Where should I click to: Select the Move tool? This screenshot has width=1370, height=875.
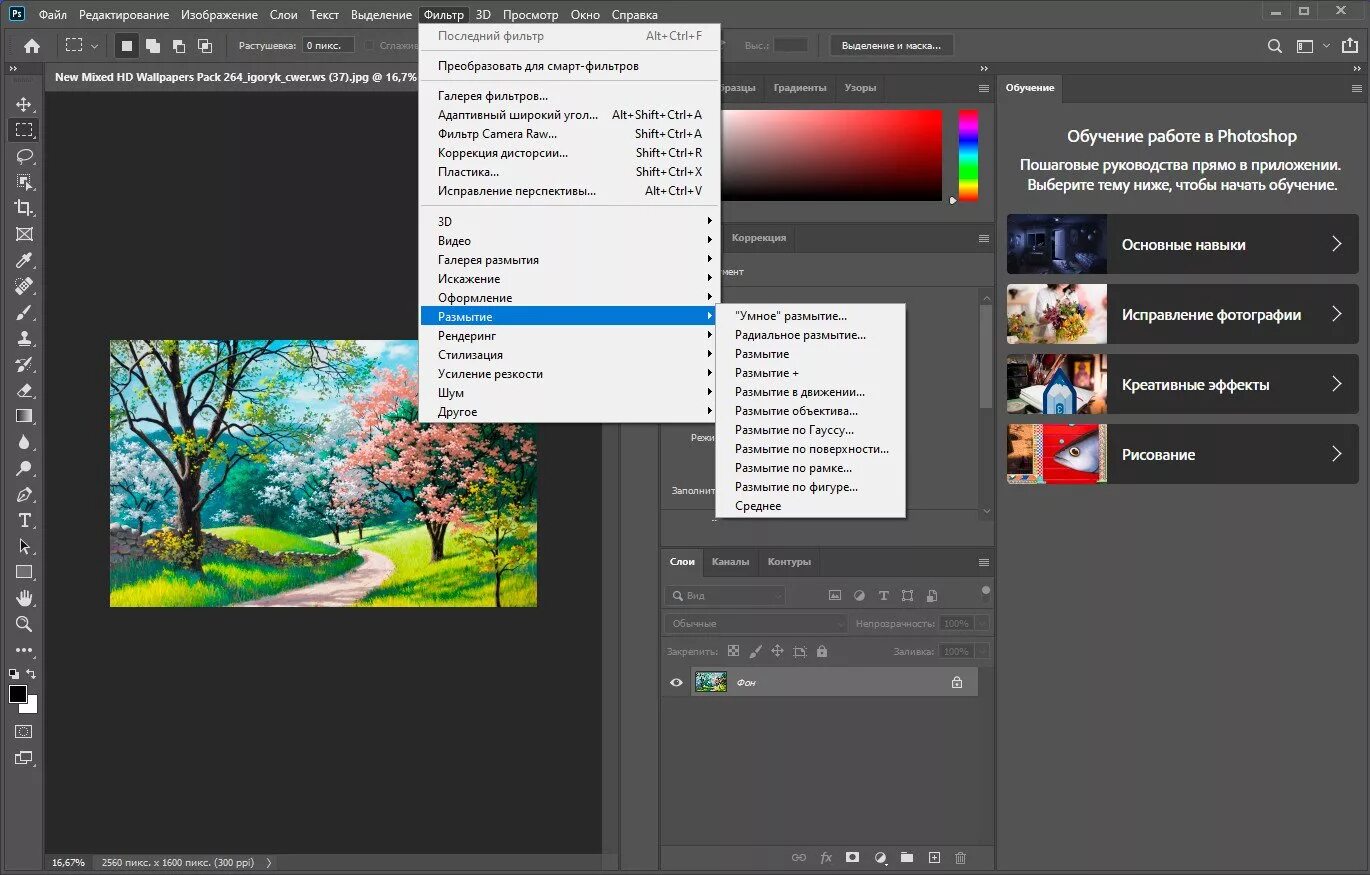24,104
